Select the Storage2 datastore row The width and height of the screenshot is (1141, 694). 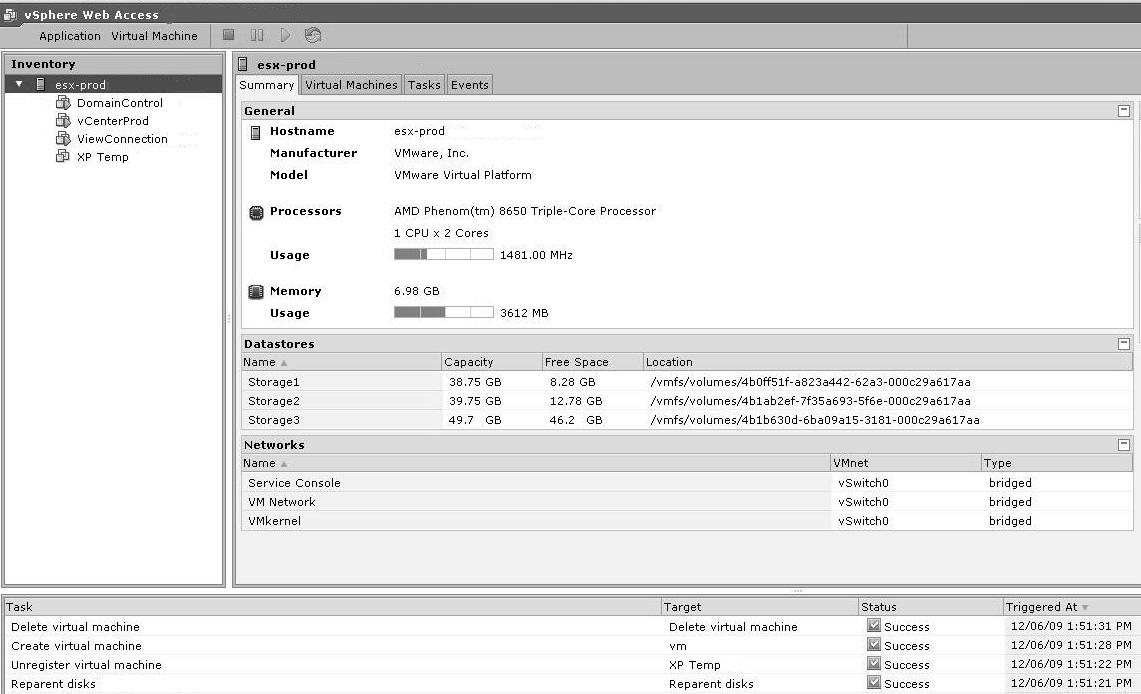click(x=687, y=400)
